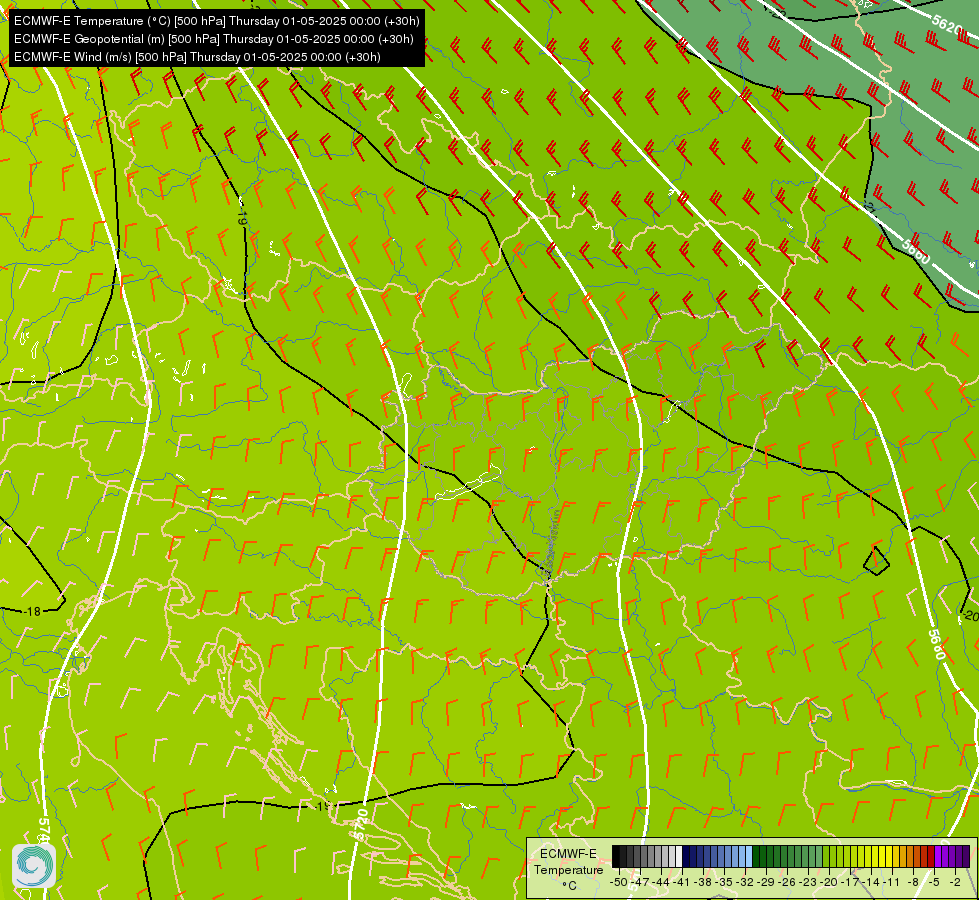Pick the black swatch above -50 in legend

[x=616, y=856]
